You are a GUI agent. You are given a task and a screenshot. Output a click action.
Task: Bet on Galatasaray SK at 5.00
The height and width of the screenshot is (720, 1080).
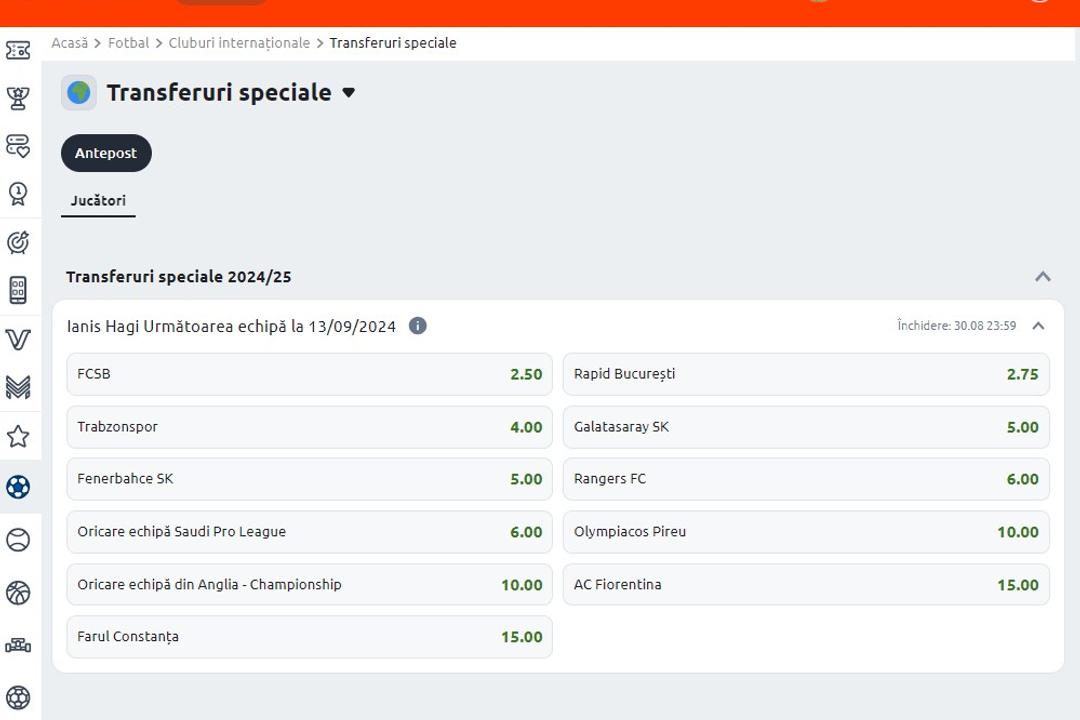806,427
